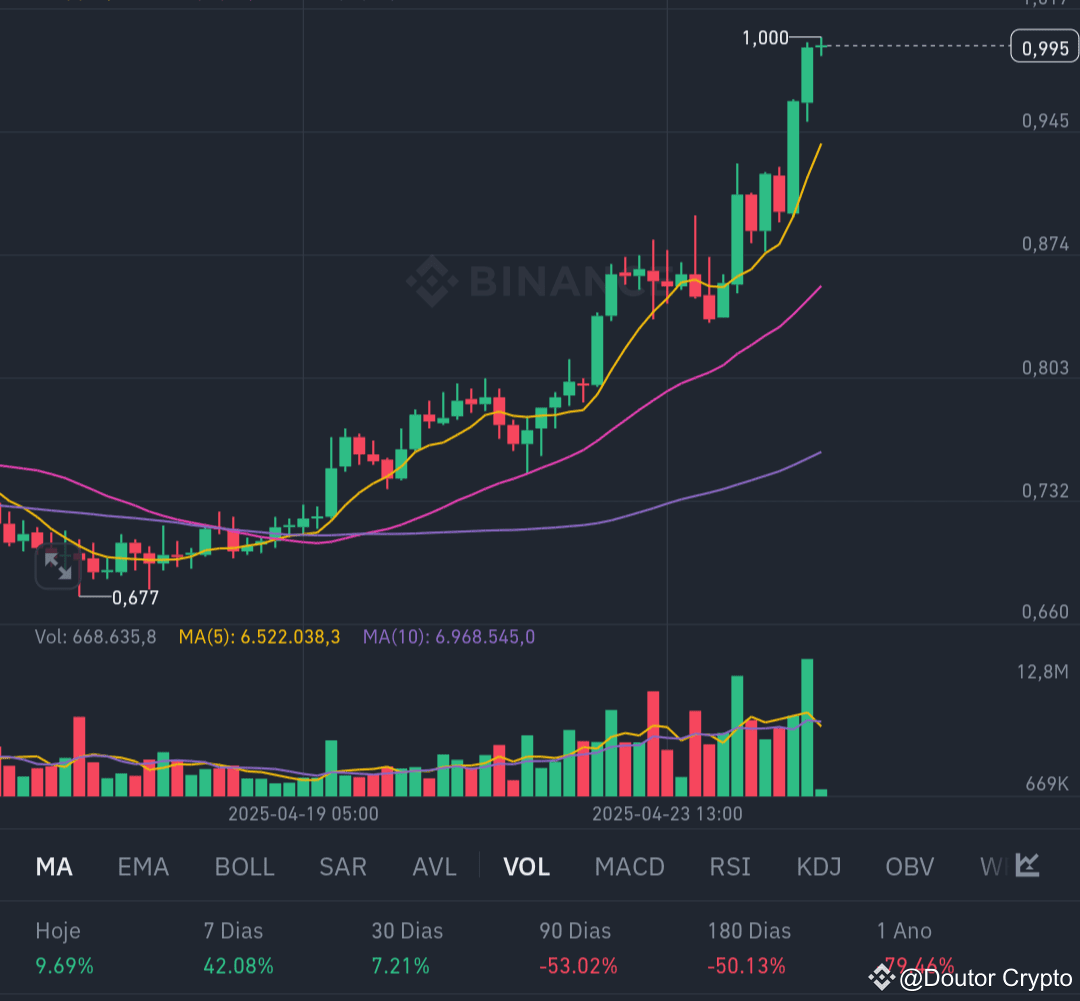
Task: Enable the SAR indicator overlay
Action: (343, 867)
